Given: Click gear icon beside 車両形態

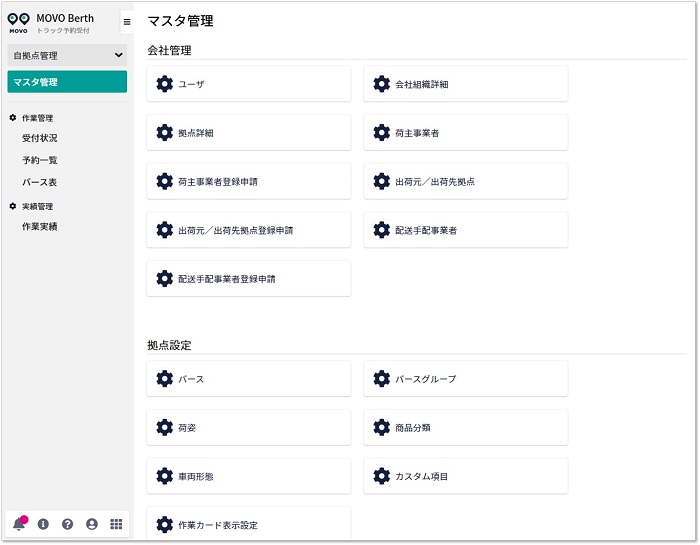Looking at the screenshot, I should pos(165,476).
